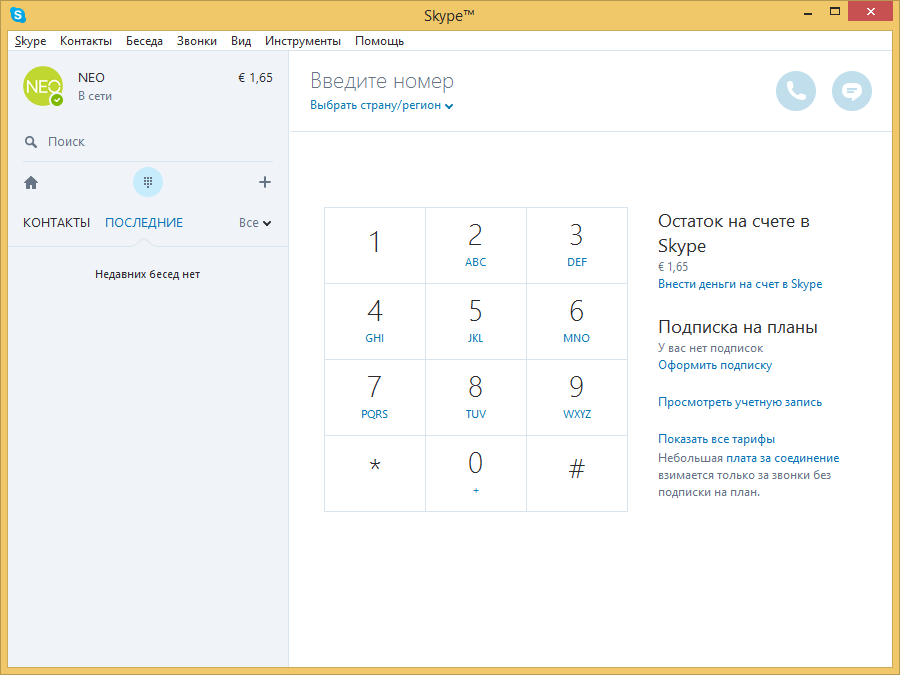This screenshot has height=675, width=900.
Task: Open the 'плата за соединение' link
Action: pos(782,458)
